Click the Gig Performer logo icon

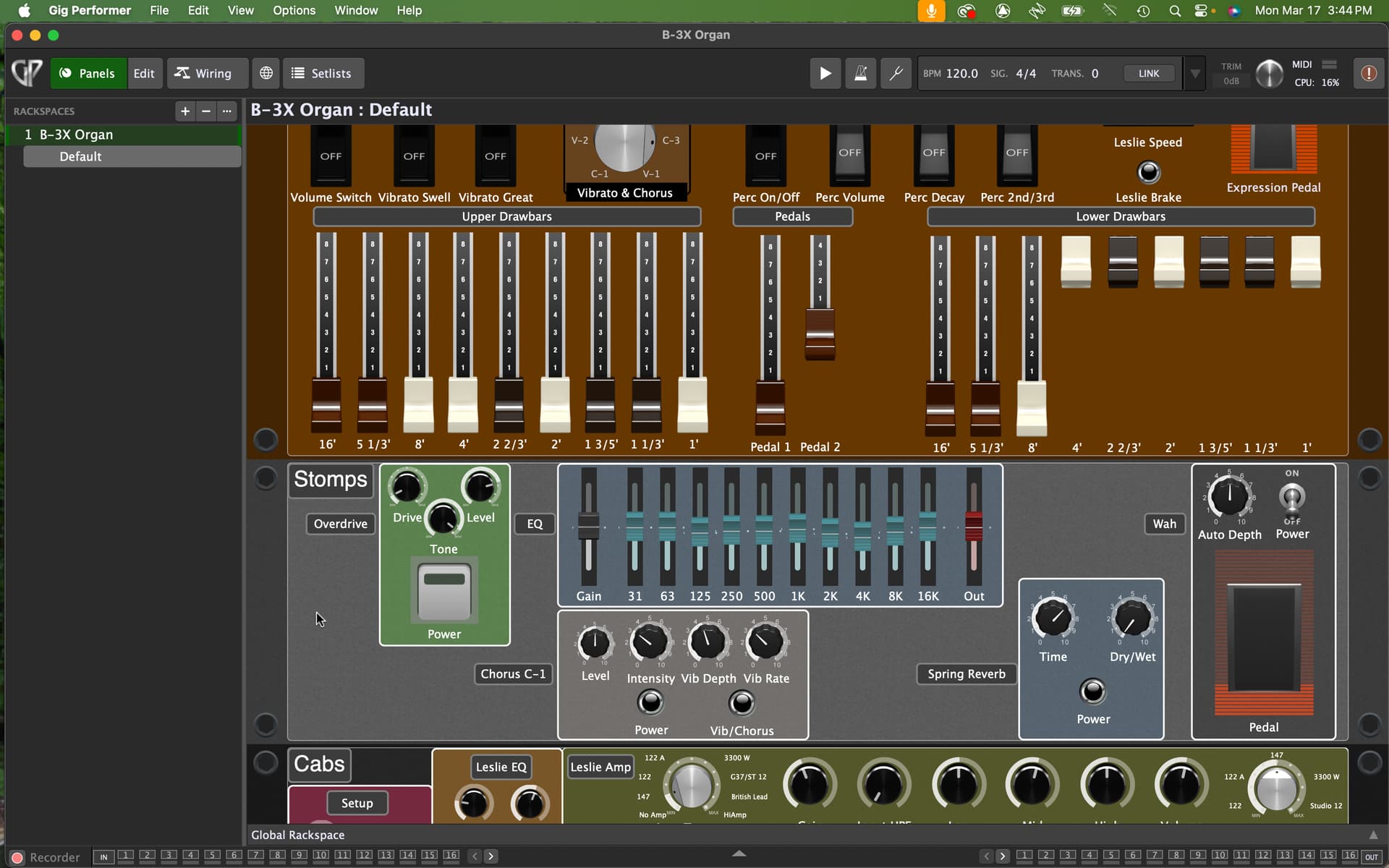(27, 73)
